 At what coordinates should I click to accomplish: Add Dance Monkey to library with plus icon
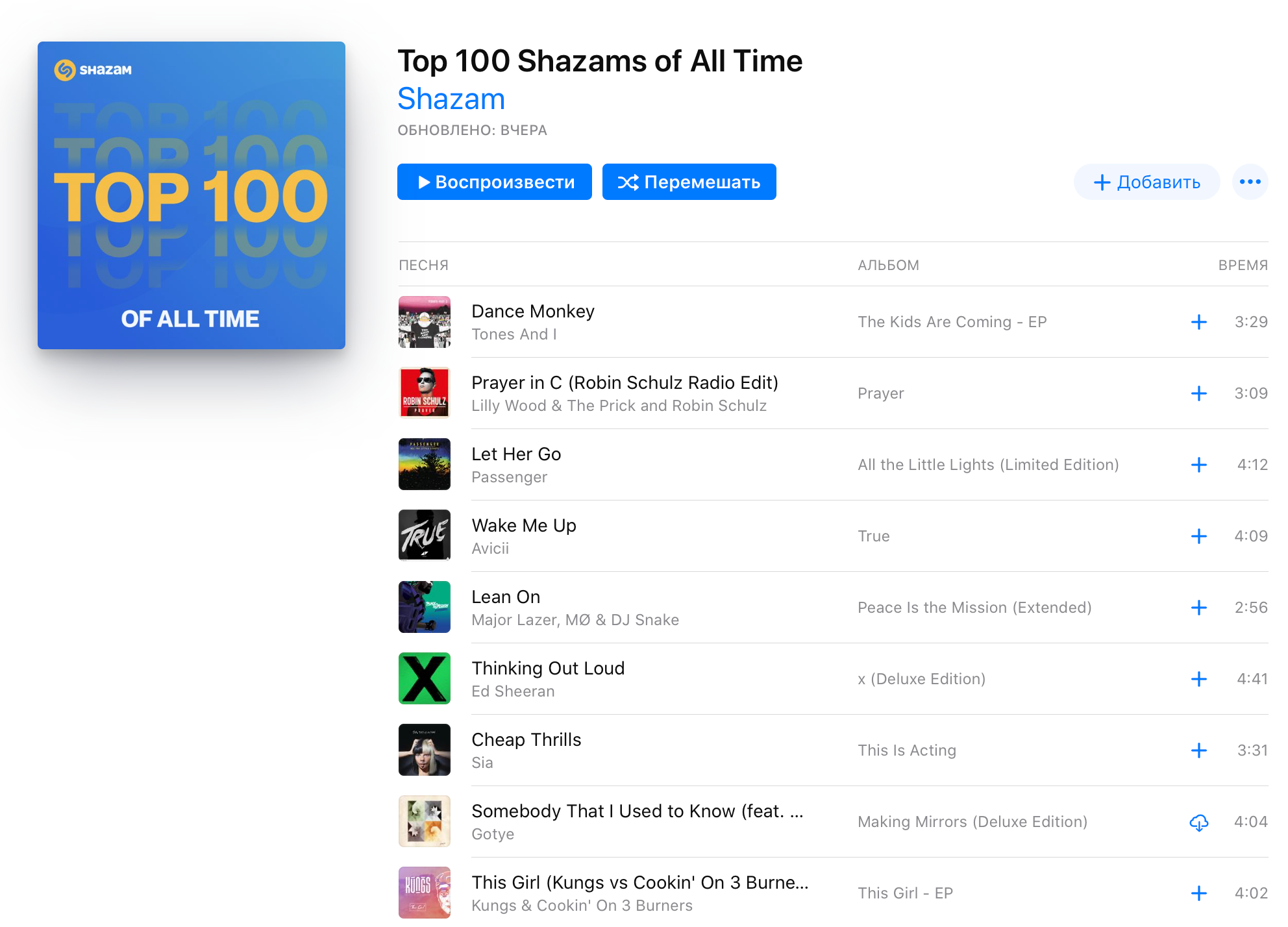pyautogui.click(x=1198, y=322)
